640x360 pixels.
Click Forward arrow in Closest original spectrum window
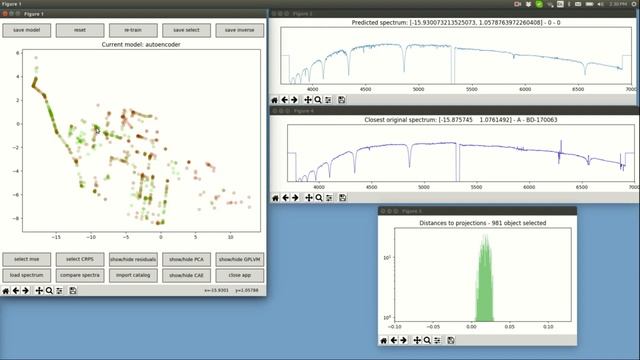[x=295, y=198]
